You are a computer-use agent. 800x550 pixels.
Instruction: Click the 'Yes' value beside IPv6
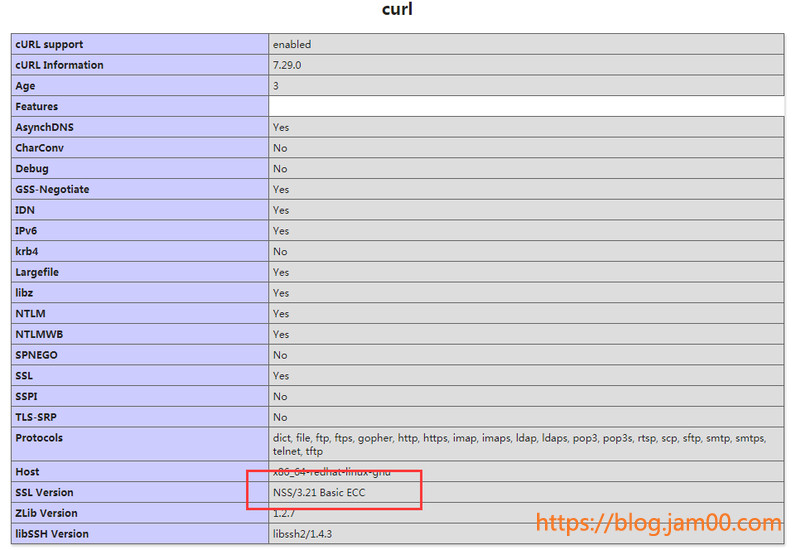(x=281, y=231)
